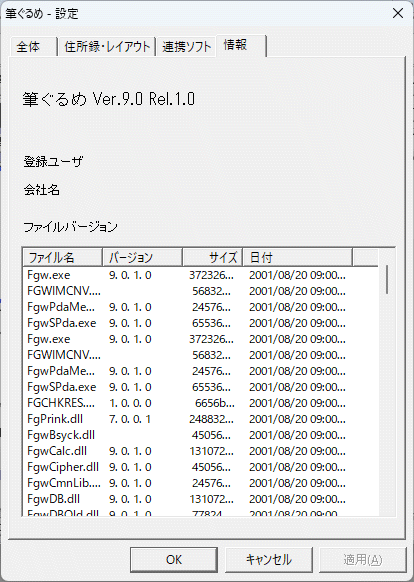Close the 筆ぐるめ 設定 dialog window
414x582 pixels.
tap(398, 13)
